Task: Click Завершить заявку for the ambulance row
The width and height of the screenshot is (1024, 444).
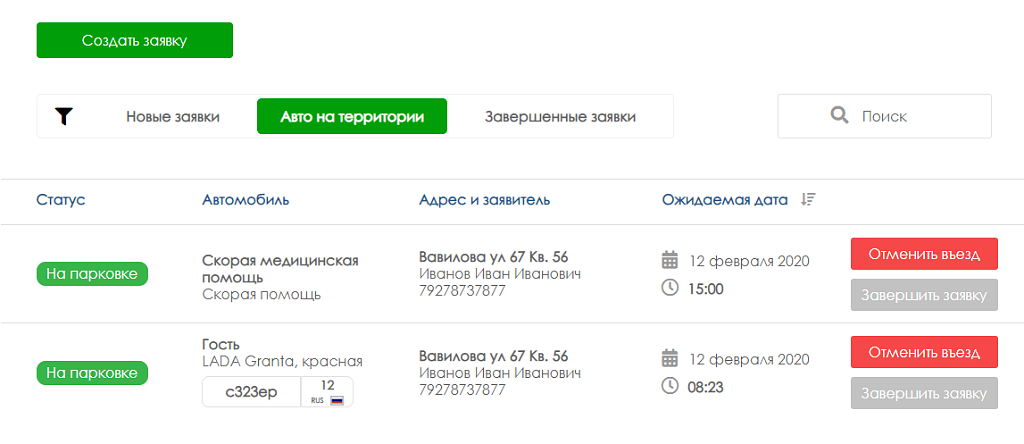Action: [924, 294]
